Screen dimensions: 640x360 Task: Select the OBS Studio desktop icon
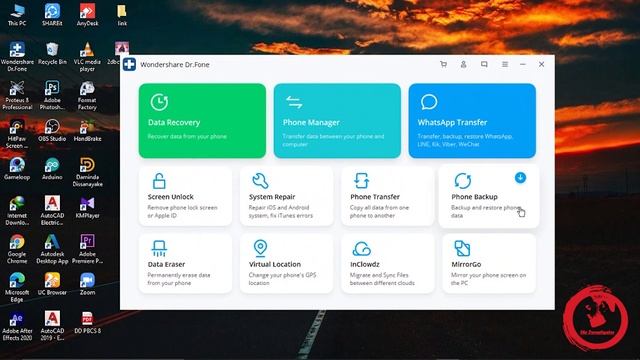(x=52, y=130)
